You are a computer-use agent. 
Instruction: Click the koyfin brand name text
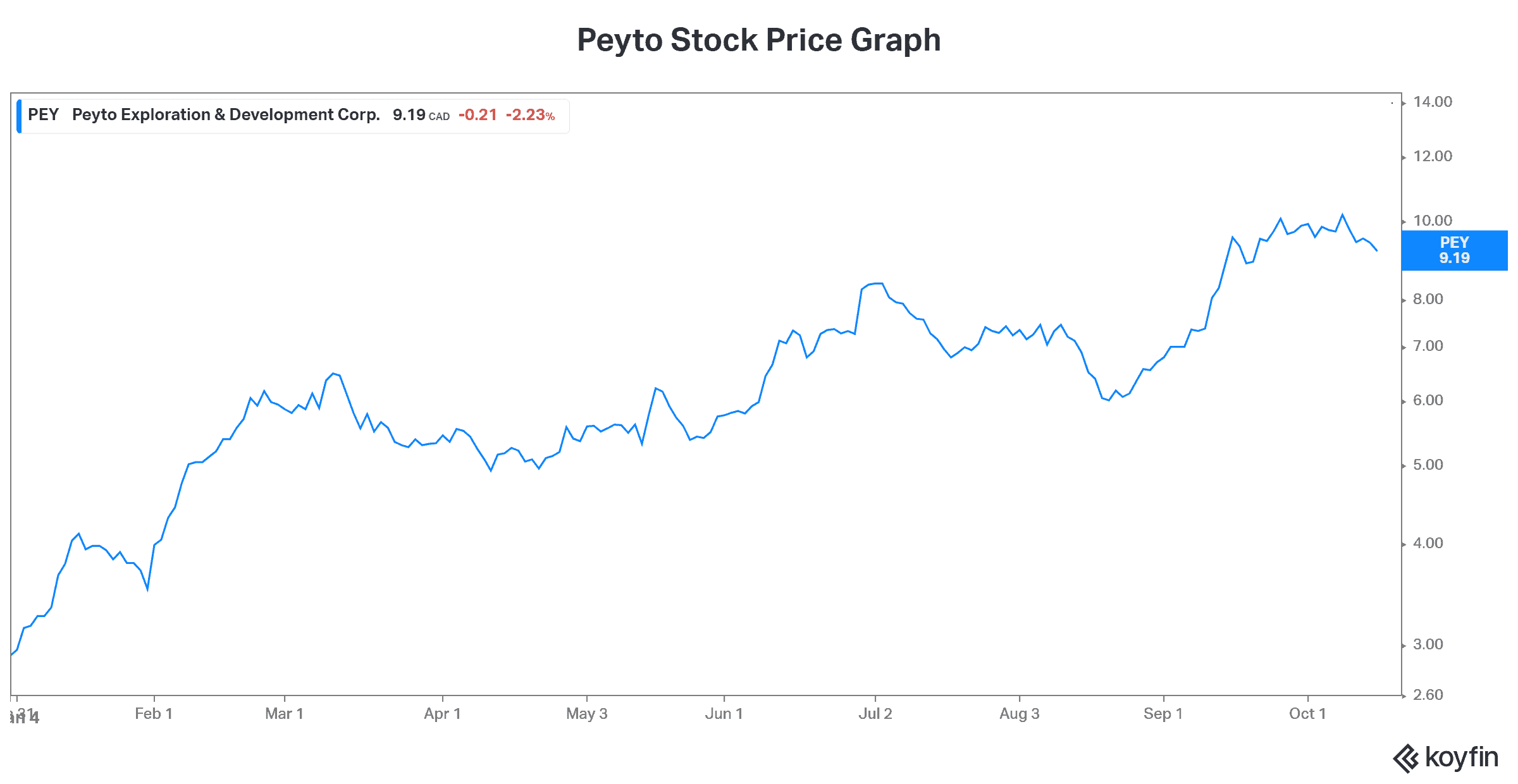click(1461, 757)
